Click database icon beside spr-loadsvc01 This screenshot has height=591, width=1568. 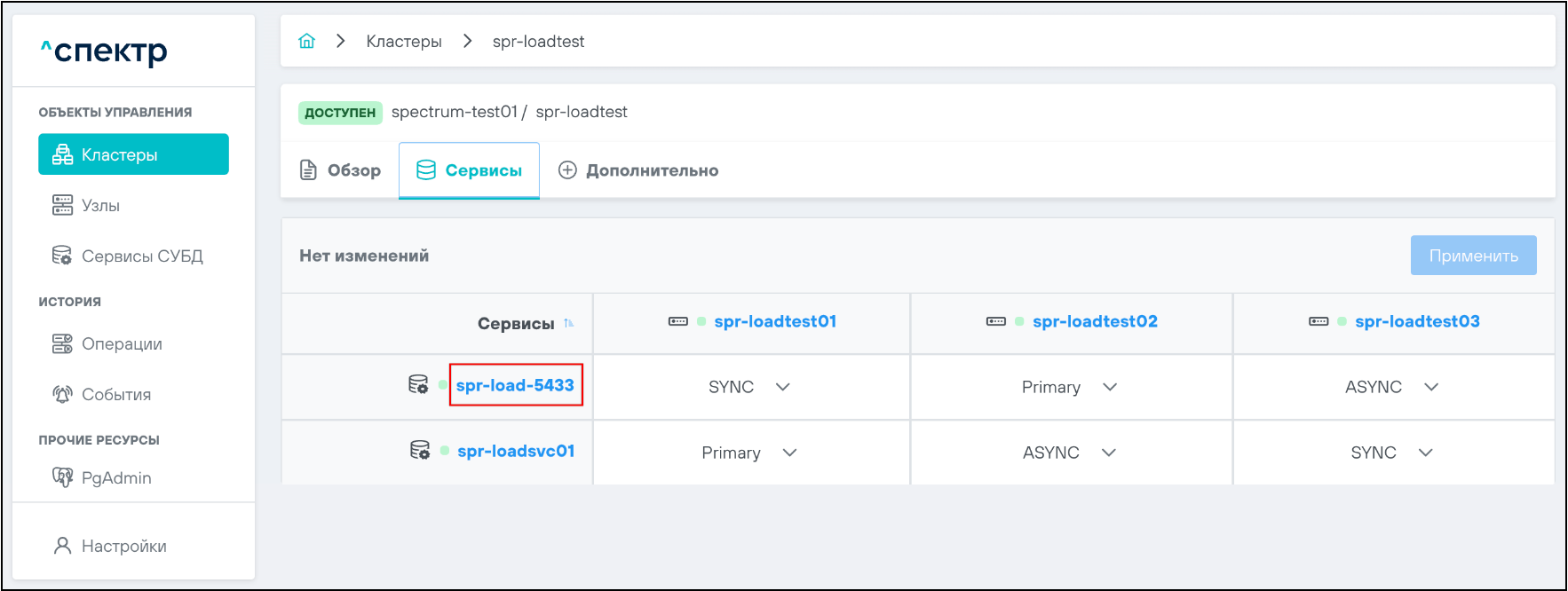[420, 450]
